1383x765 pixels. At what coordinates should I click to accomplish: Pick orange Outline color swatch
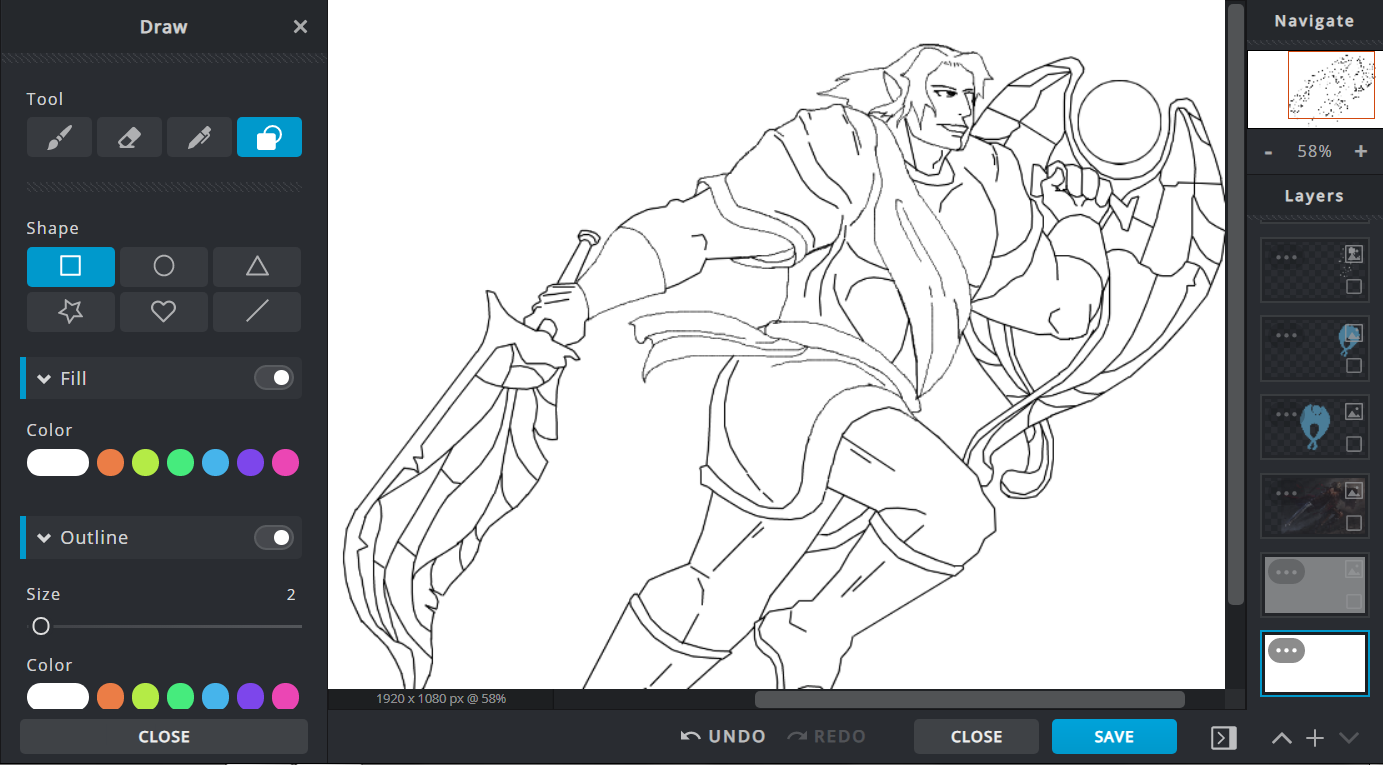(x=110, y=696)
